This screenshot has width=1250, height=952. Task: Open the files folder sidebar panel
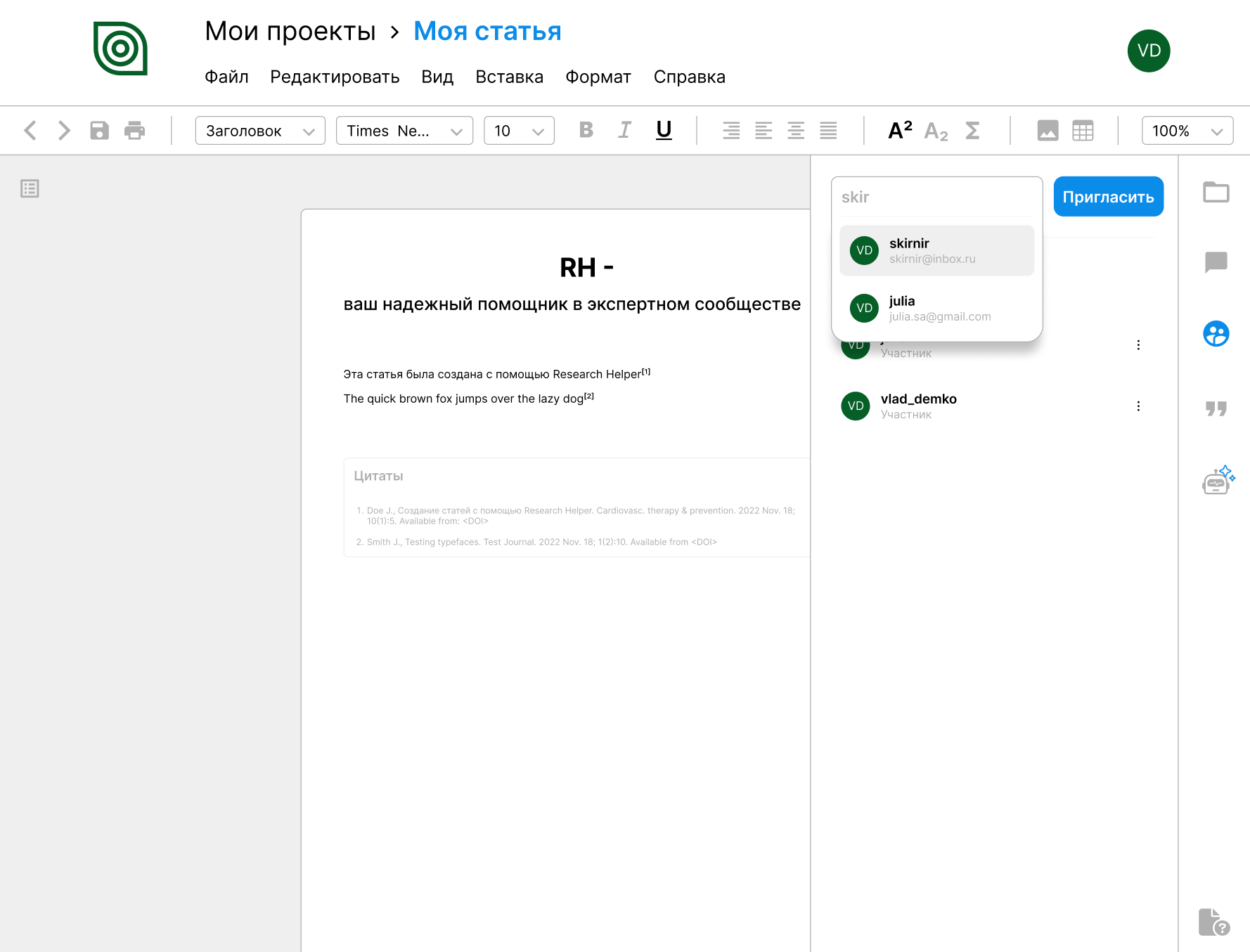coord(1216,192)
